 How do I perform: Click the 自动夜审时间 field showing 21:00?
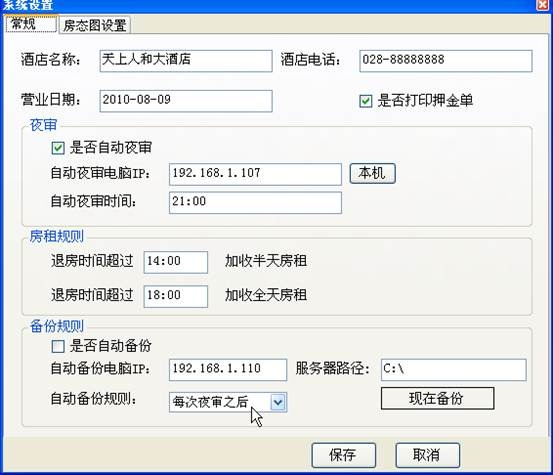tap(255, 203)
